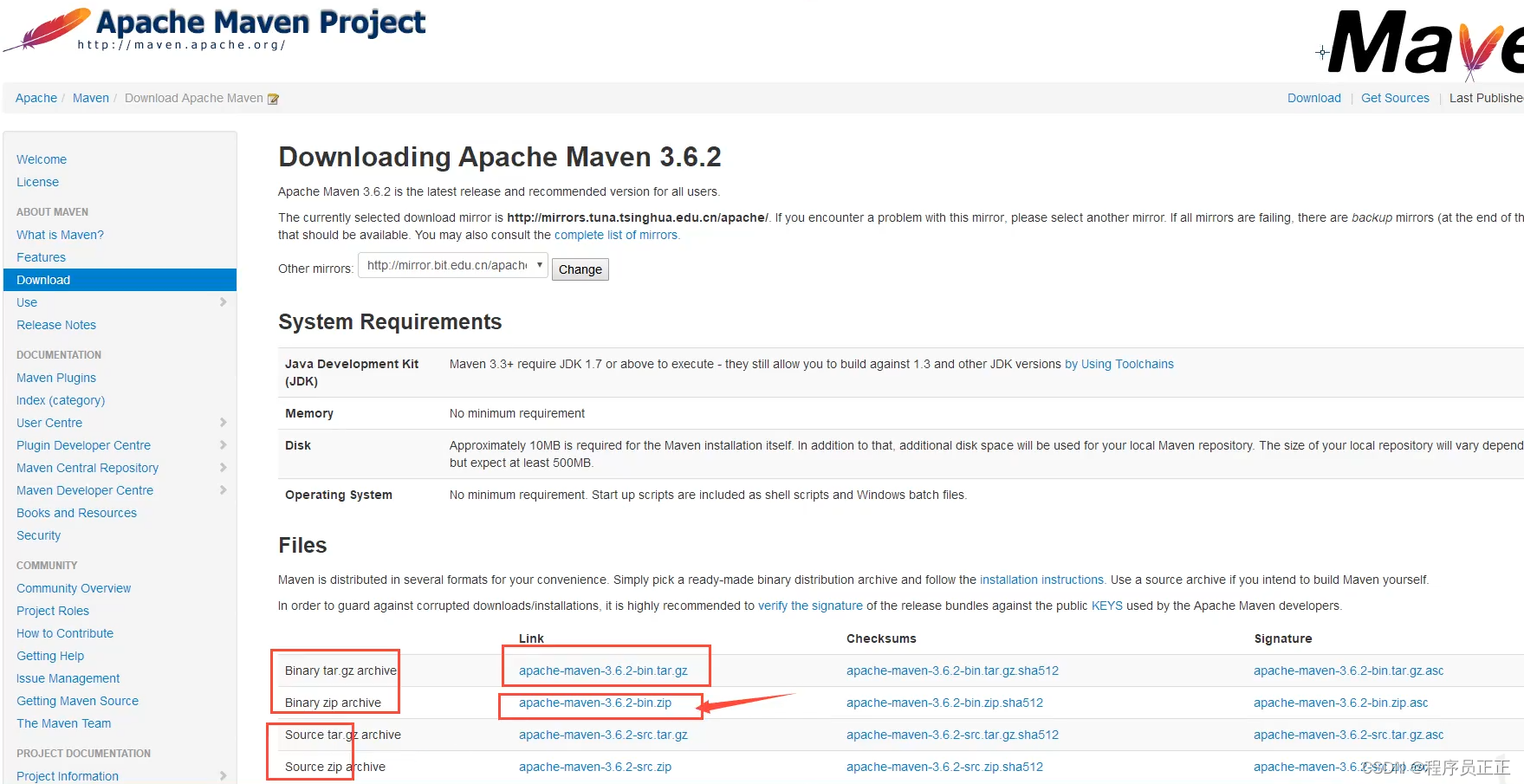Open the Other mirrors dropdown
The image size is (1524, 784).
pyautogui.click(x=453, y=265)
